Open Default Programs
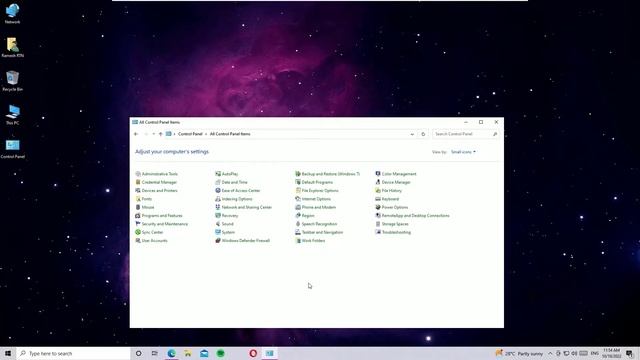This screenshot has width=640, height=360. [314, 182]
